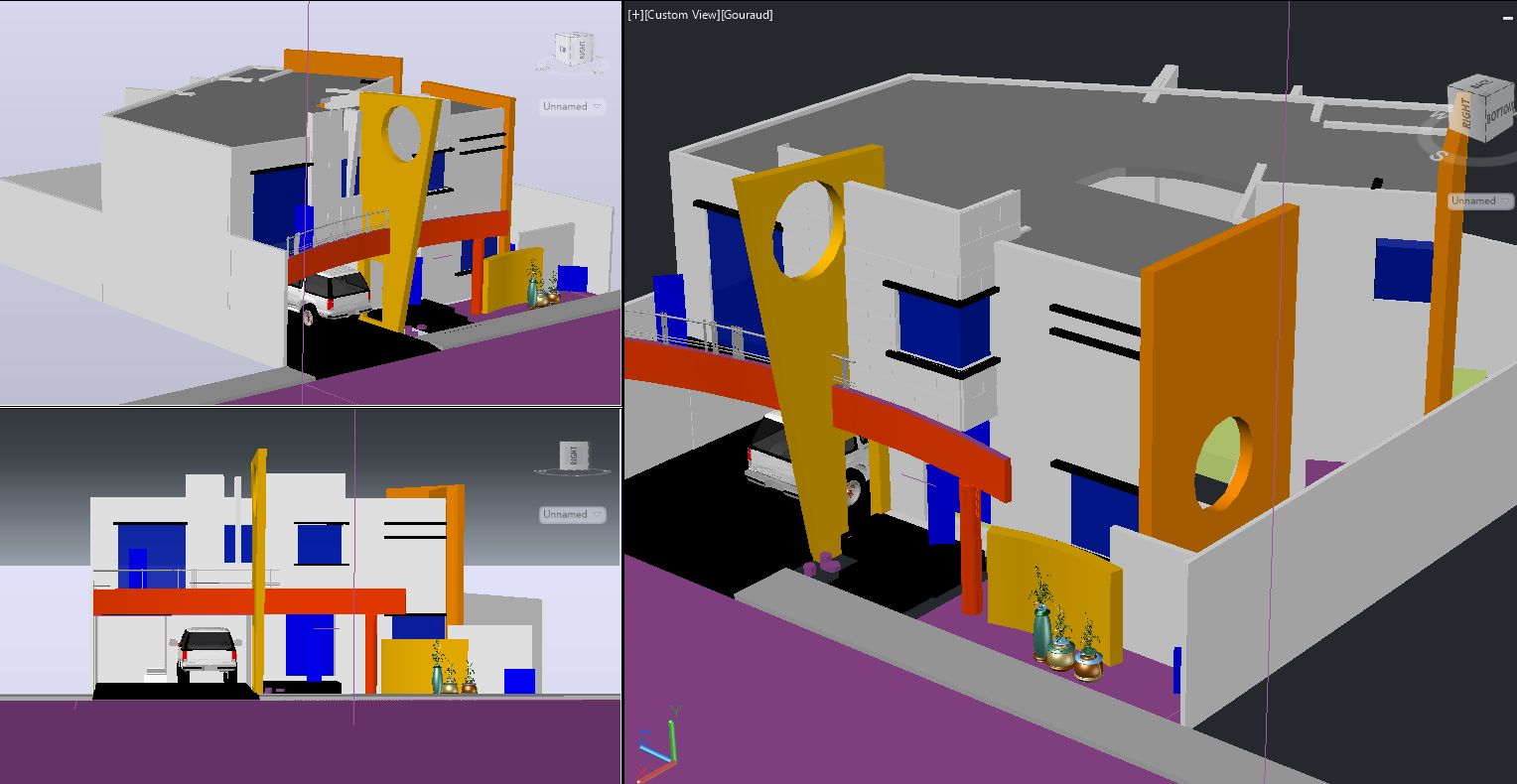Click the RIGHT face of the bottom-left viewport's ViewCube
This screenshot has width=1517, height=784.
tap(573, 456)
